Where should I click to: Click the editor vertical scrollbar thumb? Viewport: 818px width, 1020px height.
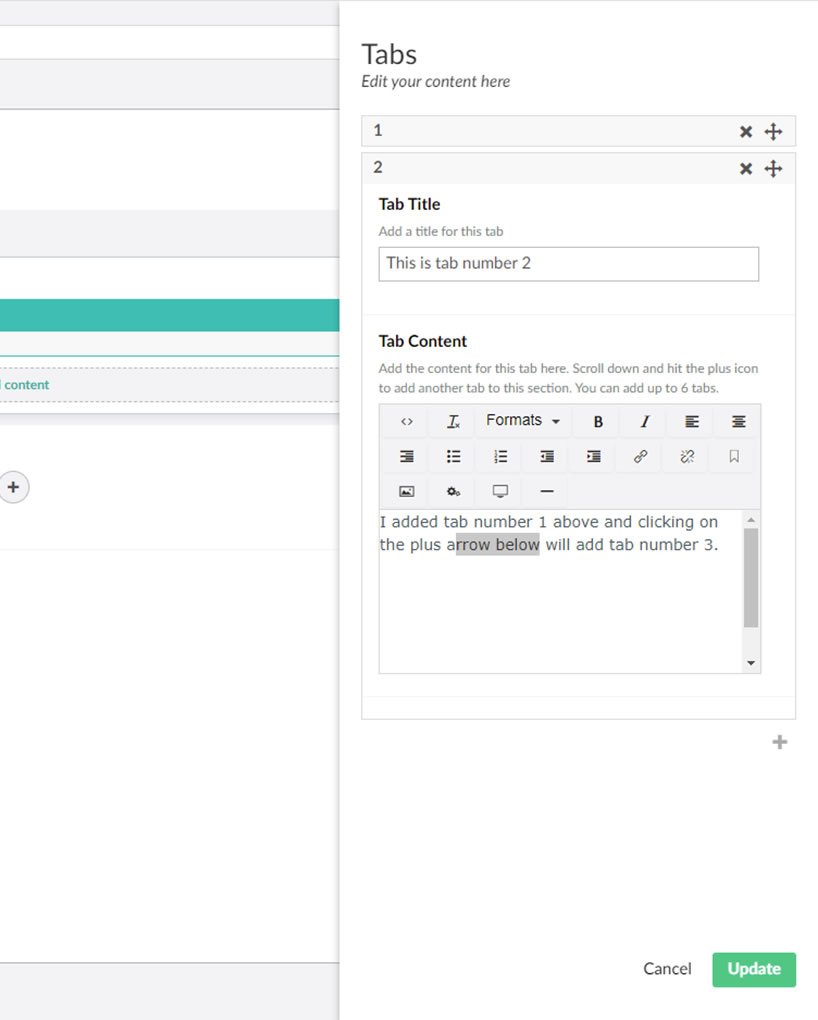click(751, 578)
